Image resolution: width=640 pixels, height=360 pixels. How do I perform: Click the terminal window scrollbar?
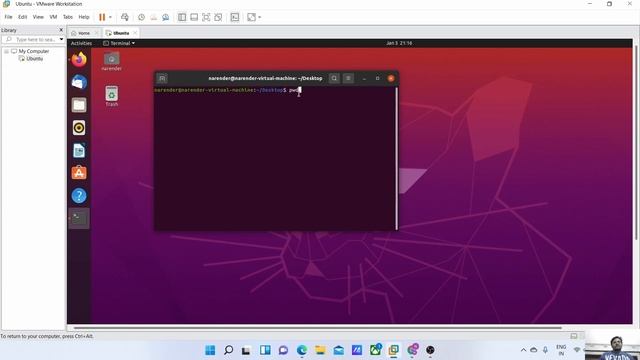point(396,158)
